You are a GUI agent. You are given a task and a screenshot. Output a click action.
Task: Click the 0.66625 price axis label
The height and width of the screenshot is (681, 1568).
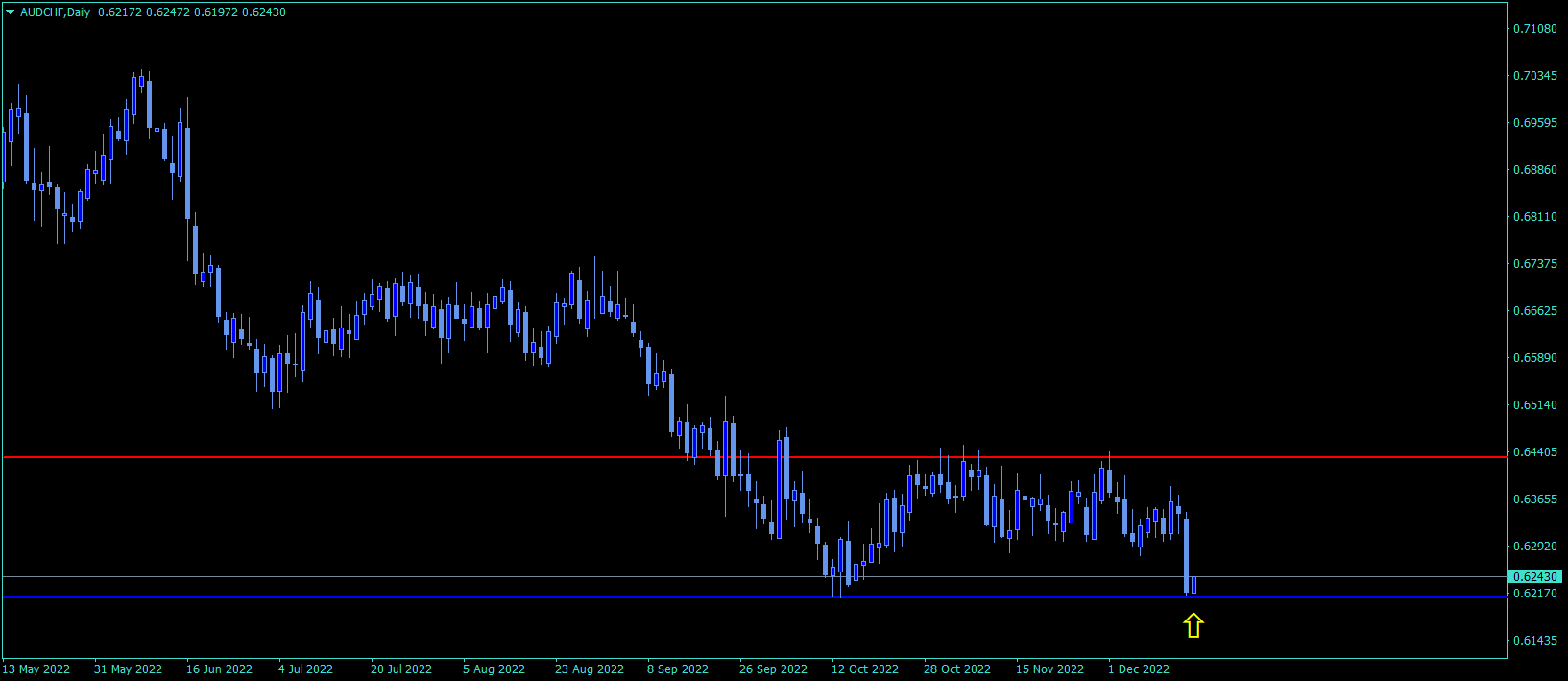tap(1535, 311)
